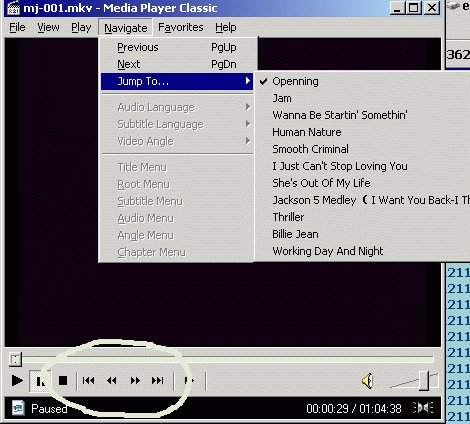The width and height of the screenshot is (470, 424).
Task: Click the rewind (decrease speed) button
Action: pos(112,380)
